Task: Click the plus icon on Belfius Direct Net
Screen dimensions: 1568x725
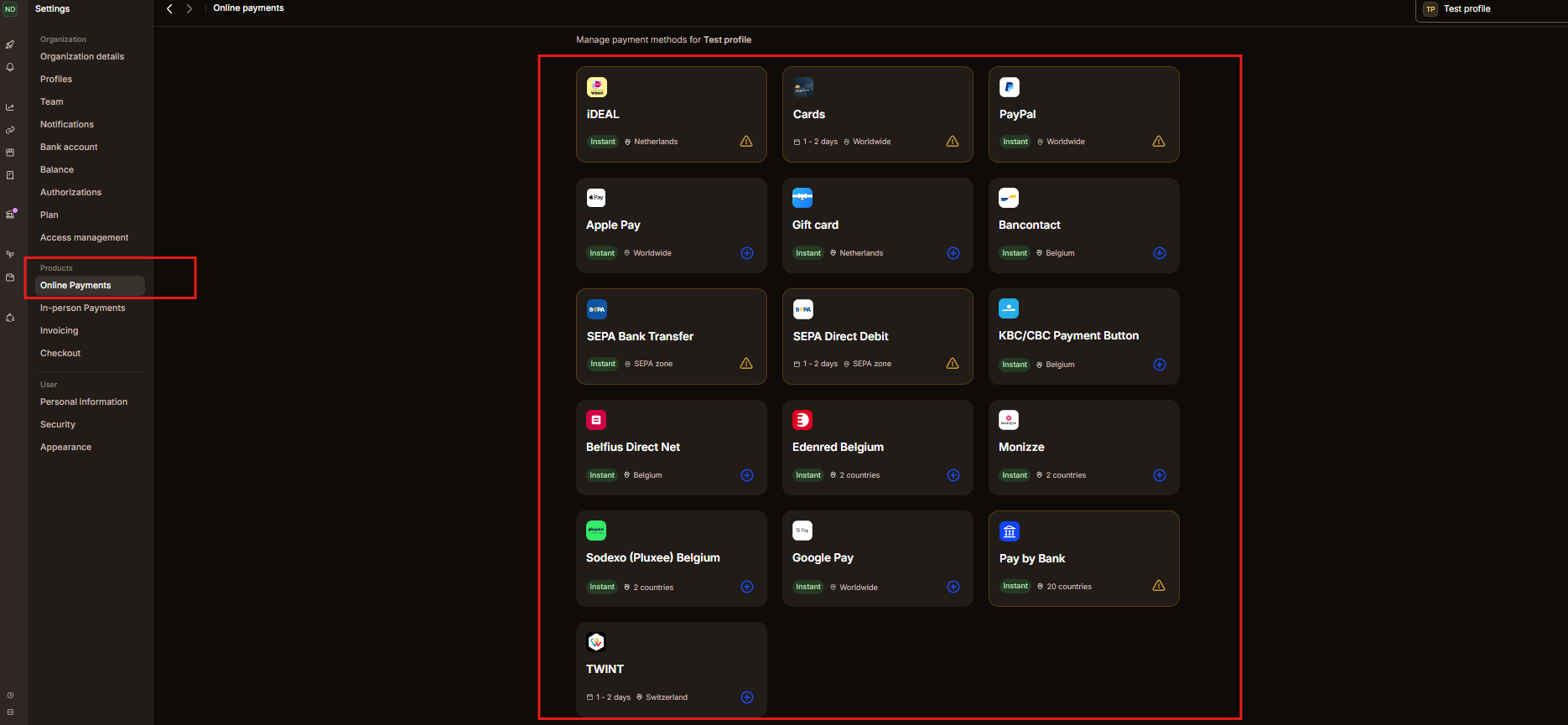Action: tap(747, 475)
